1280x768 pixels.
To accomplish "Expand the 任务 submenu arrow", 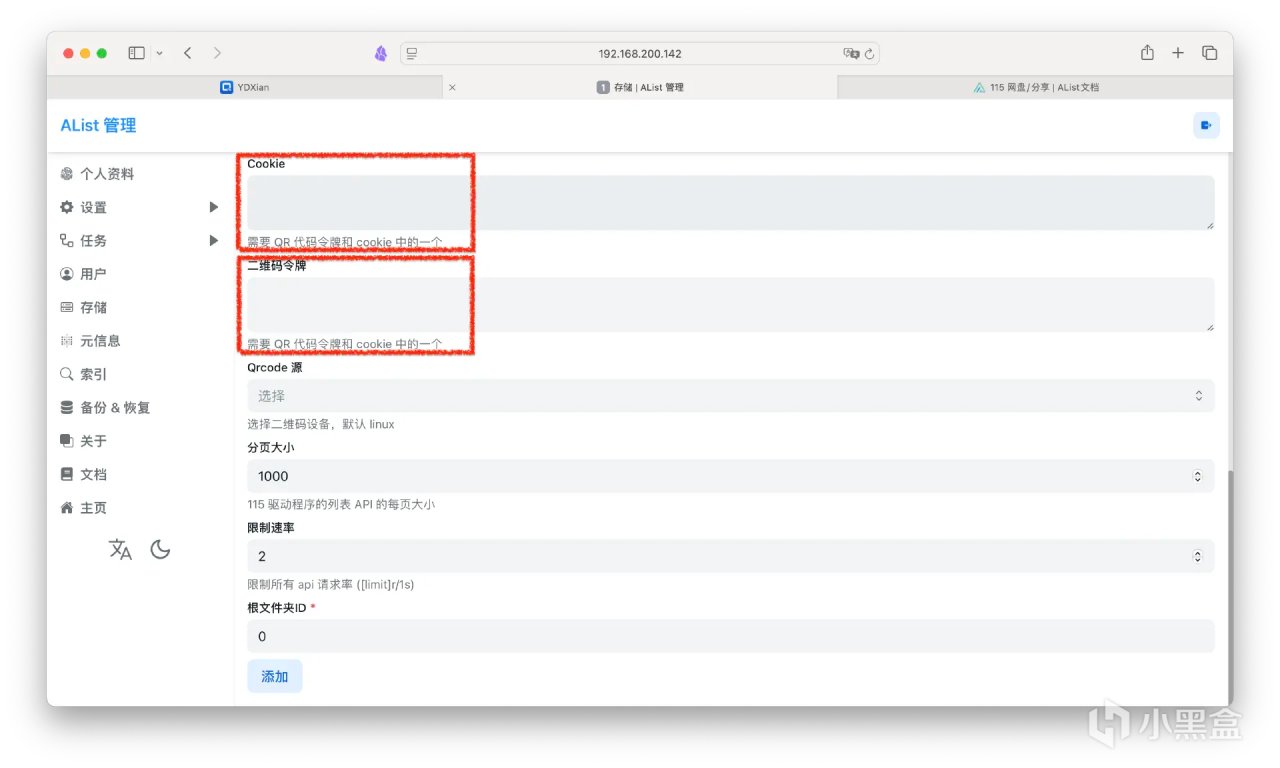I will [213, 240].
